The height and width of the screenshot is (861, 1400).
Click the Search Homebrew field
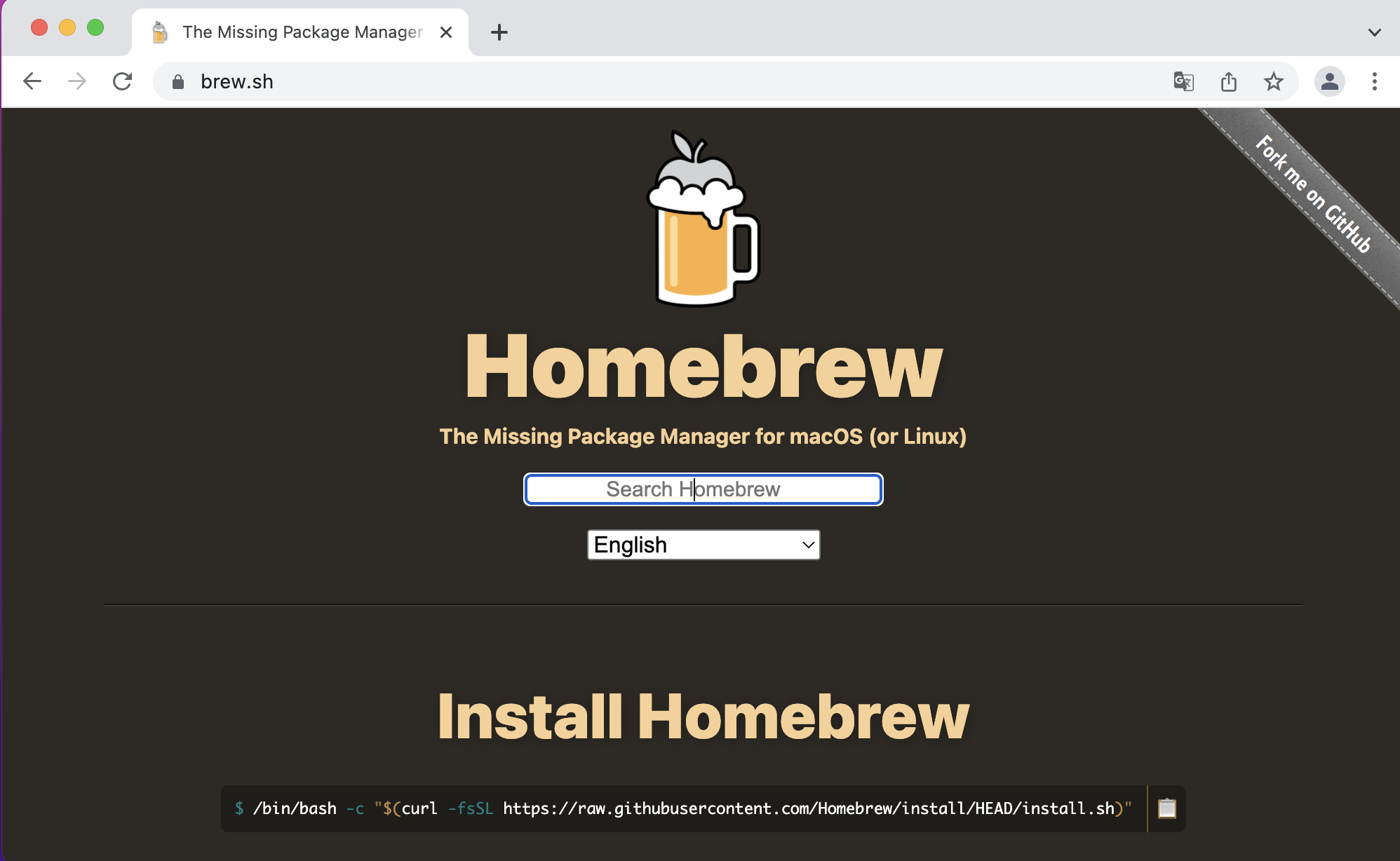(703, 489)
